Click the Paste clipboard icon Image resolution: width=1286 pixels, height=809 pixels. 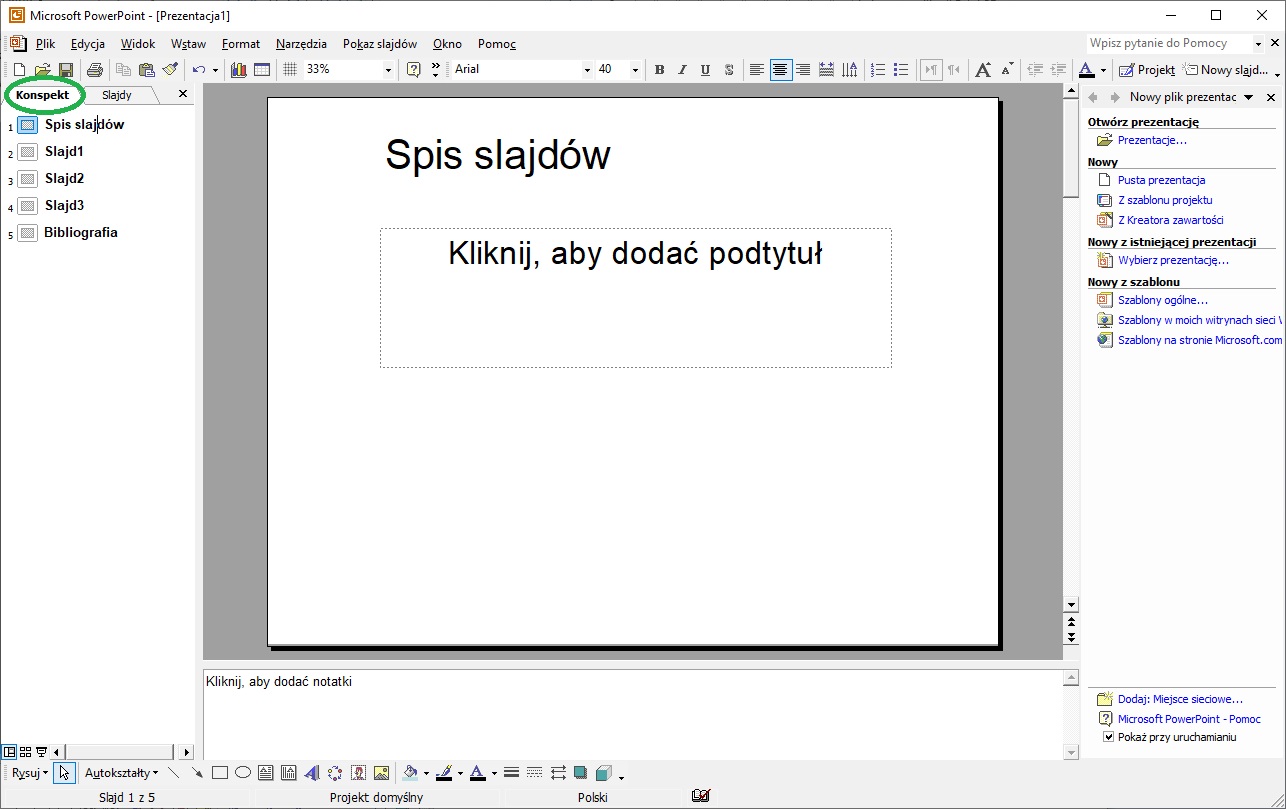coord(147,70)
